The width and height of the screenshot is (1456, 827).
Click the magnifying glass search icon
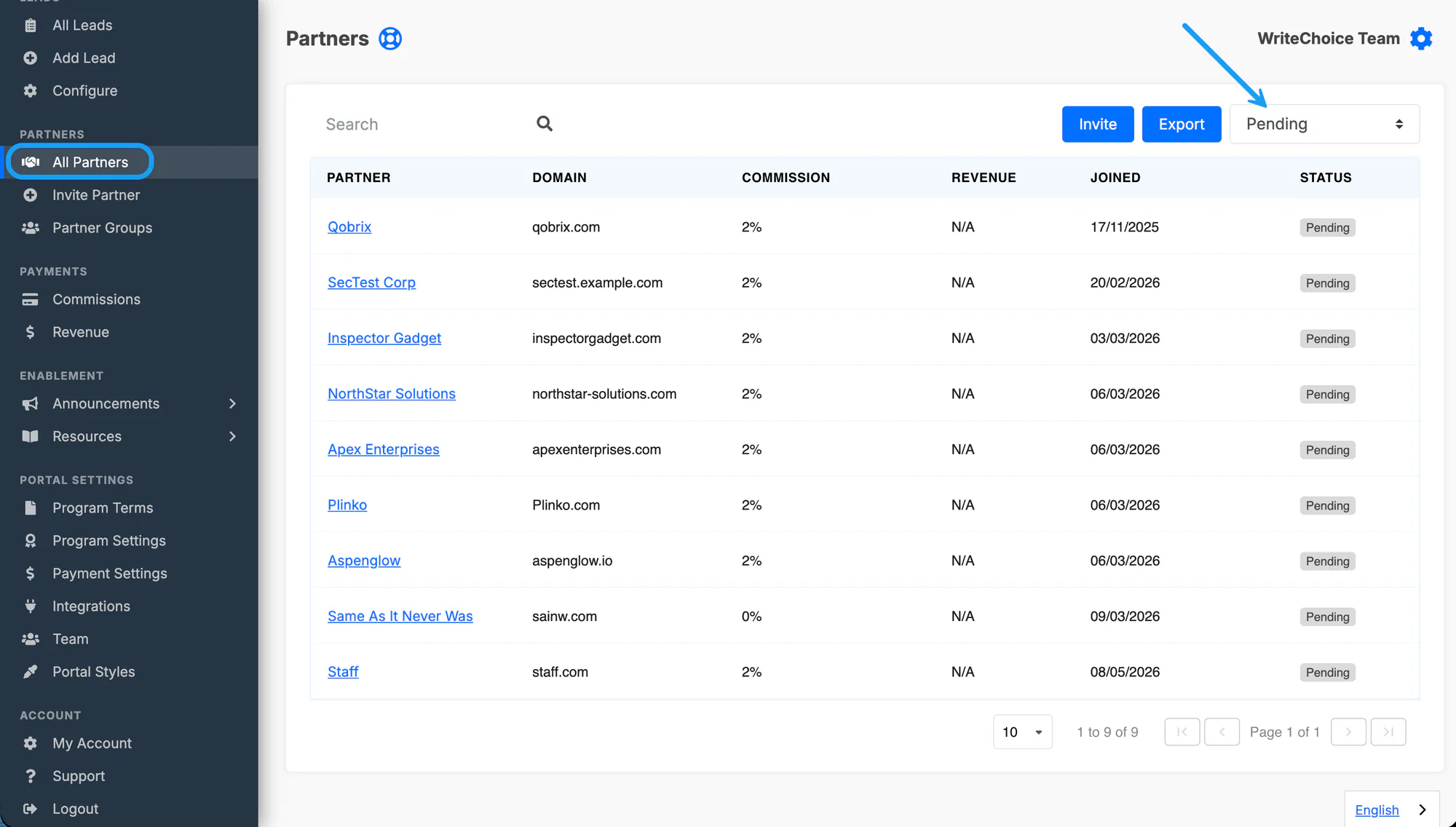tap(545, 124)
